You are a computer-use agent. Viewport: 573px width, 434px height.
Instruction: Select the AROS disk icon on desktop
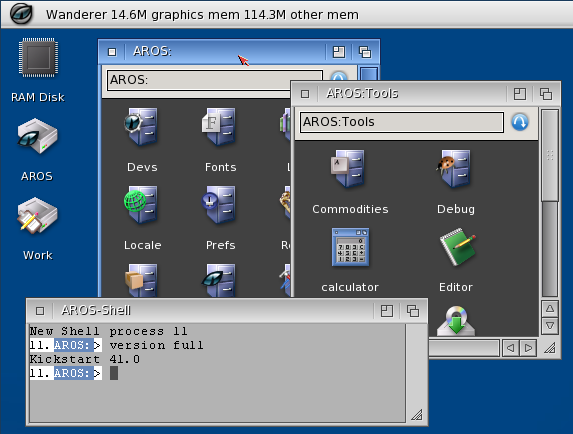(x=37, y=136)
